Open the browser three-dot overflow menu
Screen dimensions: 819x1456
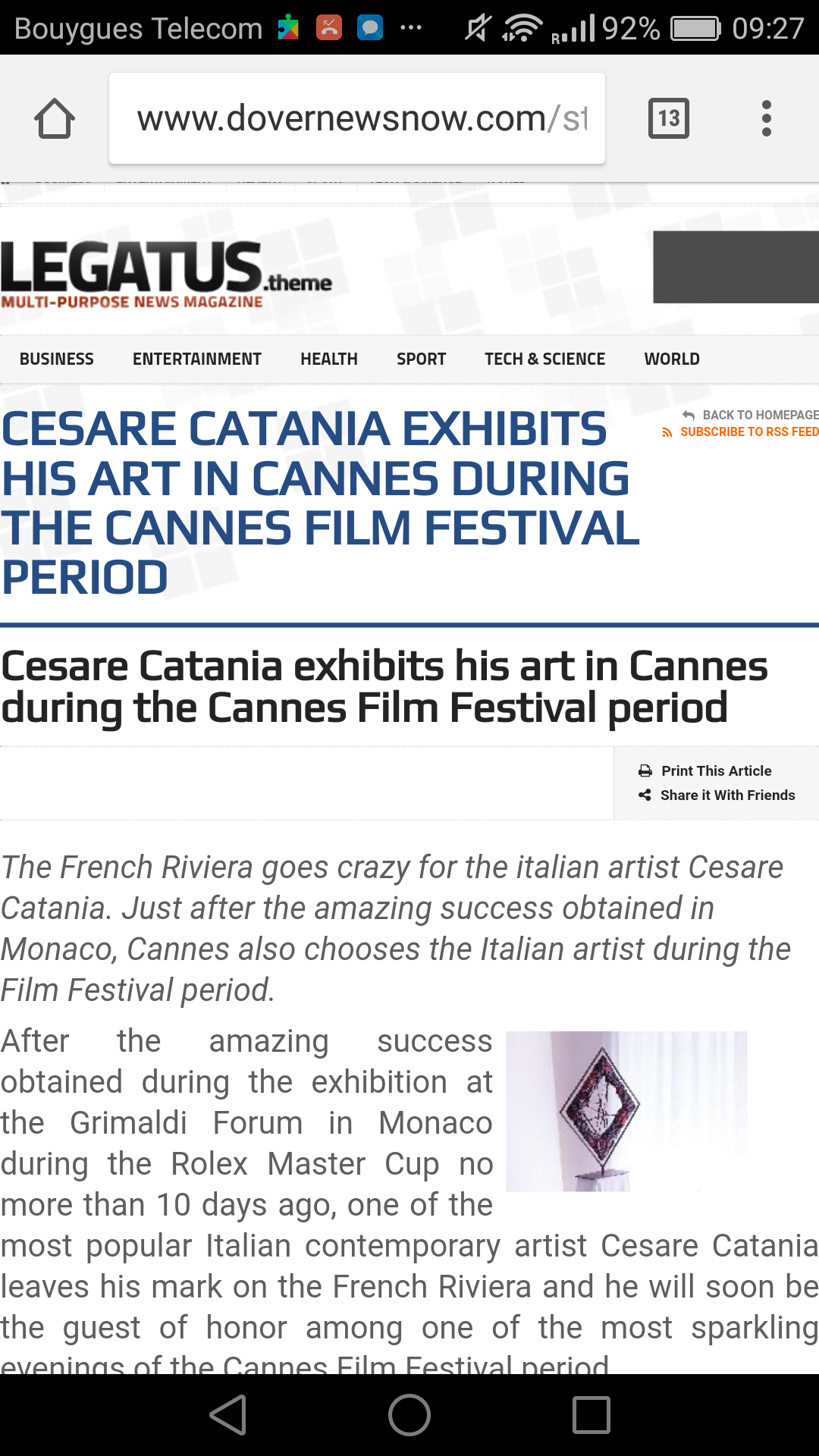coord(767,118)
